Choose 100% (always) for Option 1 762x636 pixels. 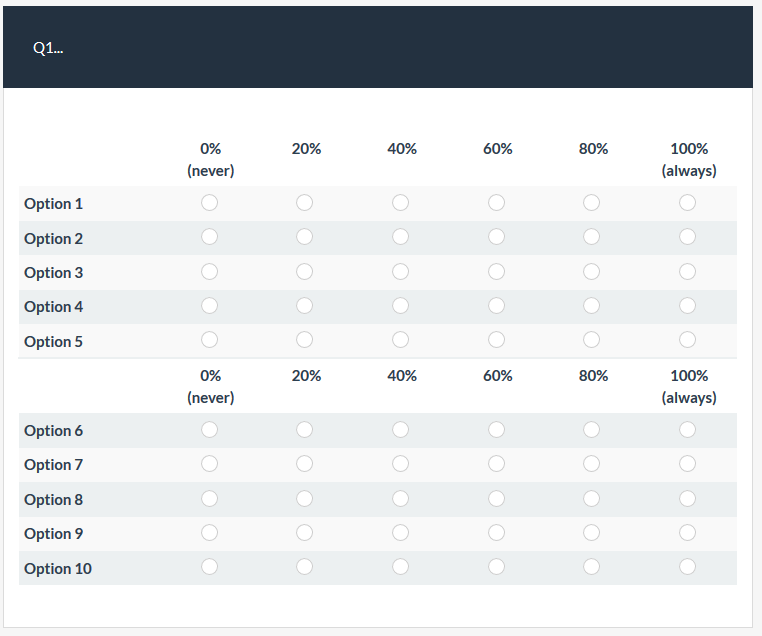[687, 203]
